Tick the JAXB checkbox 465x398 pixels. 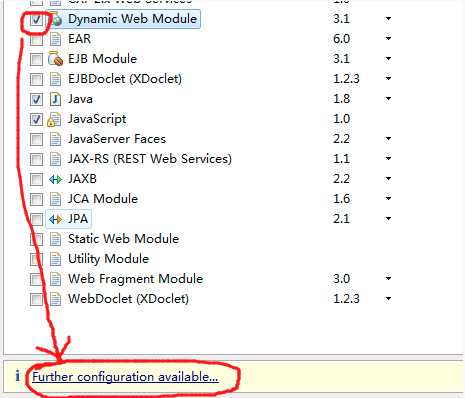point(36,179)
